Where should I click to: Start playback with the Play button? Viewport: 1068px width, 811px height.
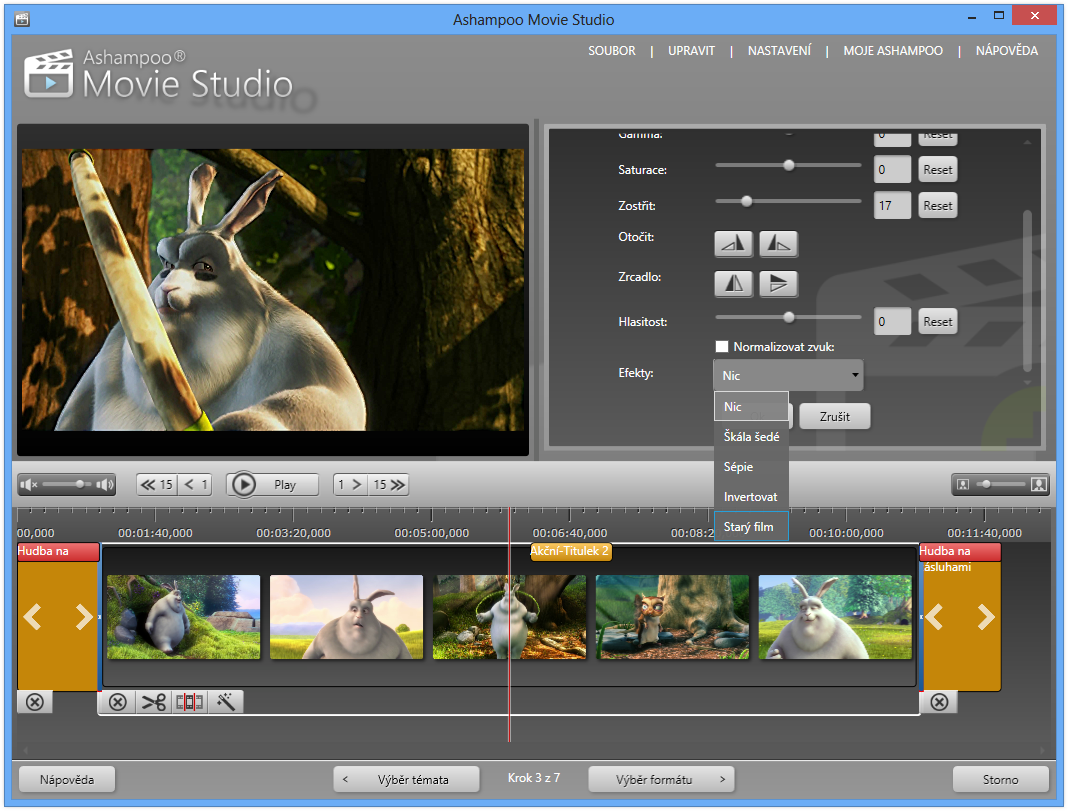pyautogui.click(x=272, y=485)
